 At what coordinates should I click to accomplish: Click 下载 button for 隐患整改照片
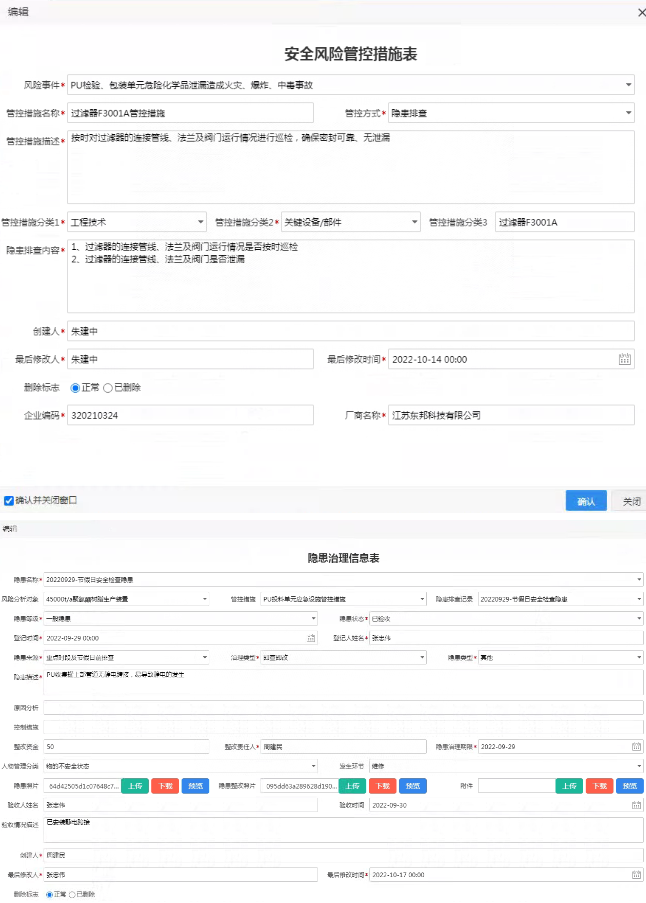382,786
